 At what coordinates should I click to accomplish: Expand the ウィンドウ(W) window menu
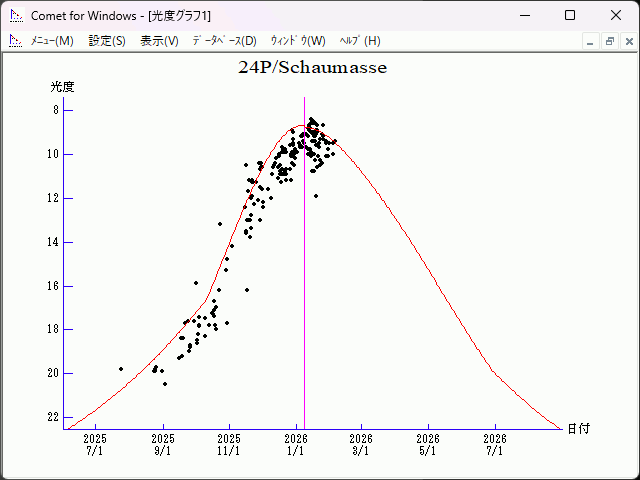pyautogui.click(x=298, y=41)
